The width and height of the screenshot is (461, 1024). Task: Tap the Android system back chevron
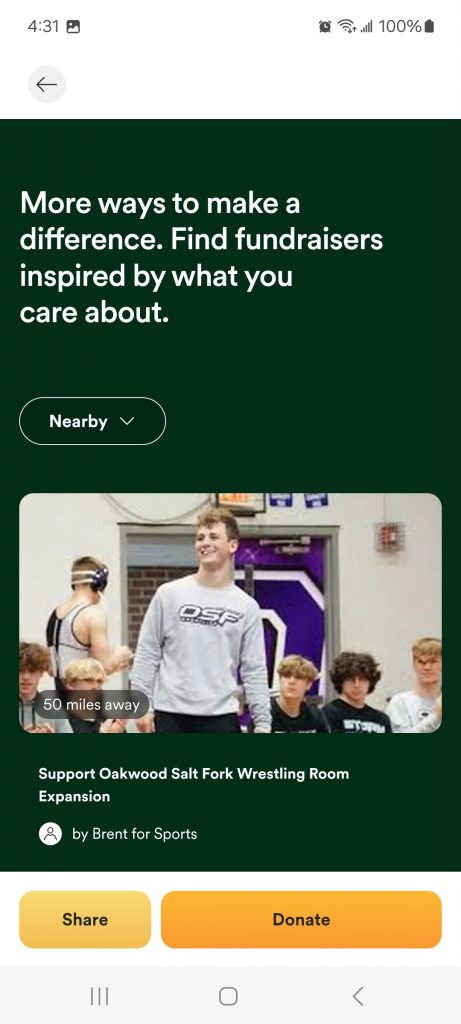coord(357,996)
